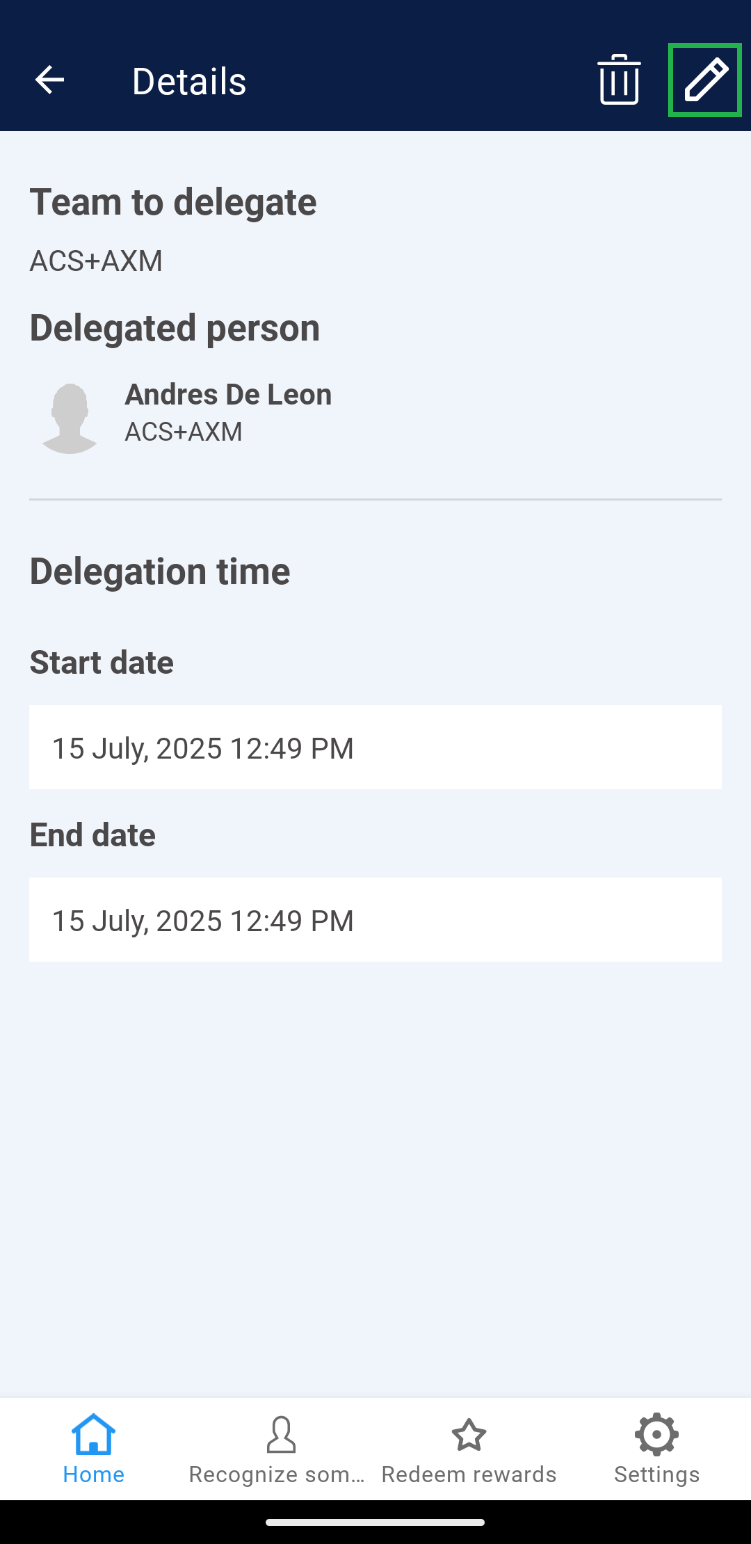Tap ACS+AXM under Team to delegate

[x=96, y=261]
